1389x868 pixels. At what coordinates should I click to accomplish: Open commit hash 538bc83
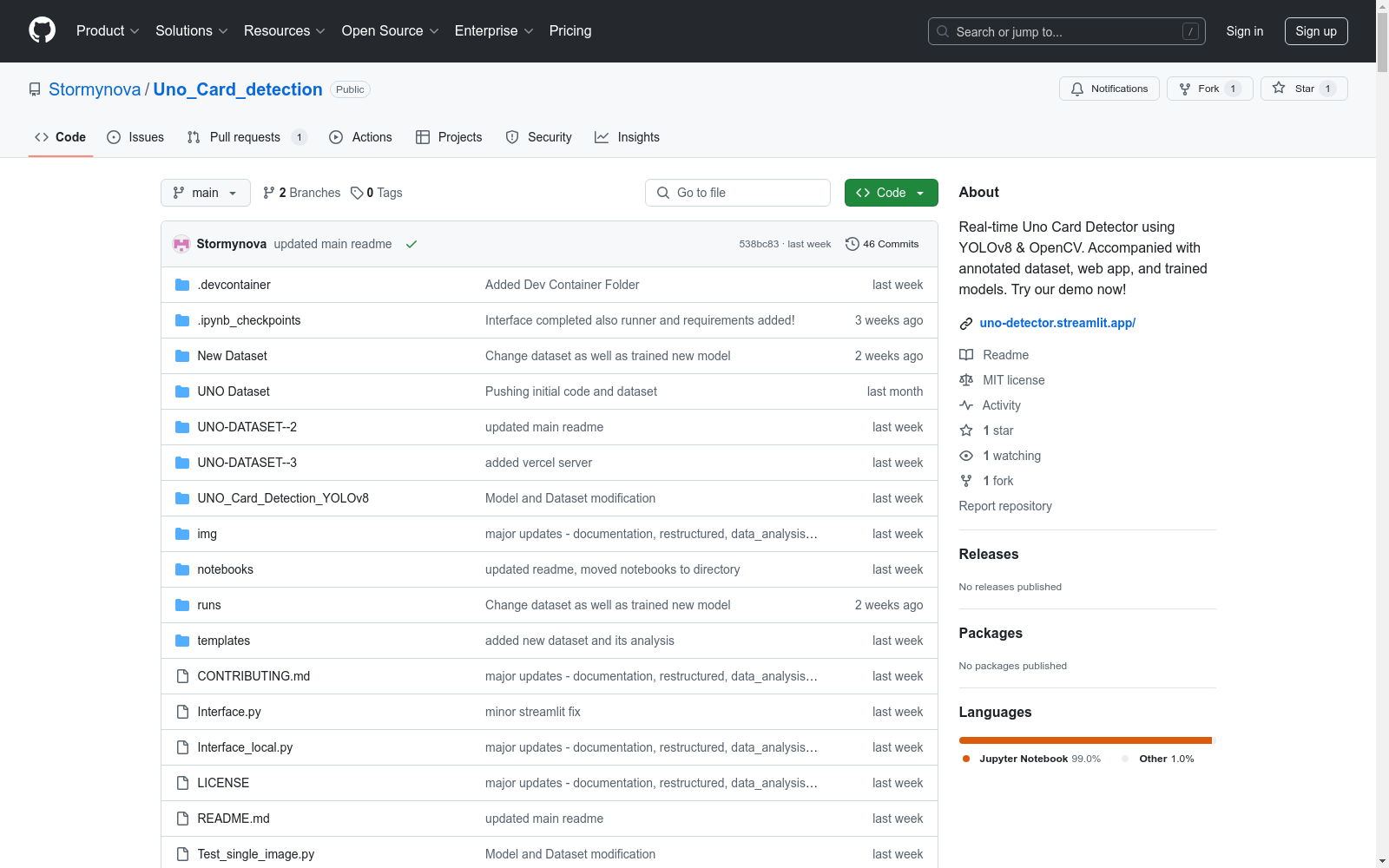click(x=759, y=244)
